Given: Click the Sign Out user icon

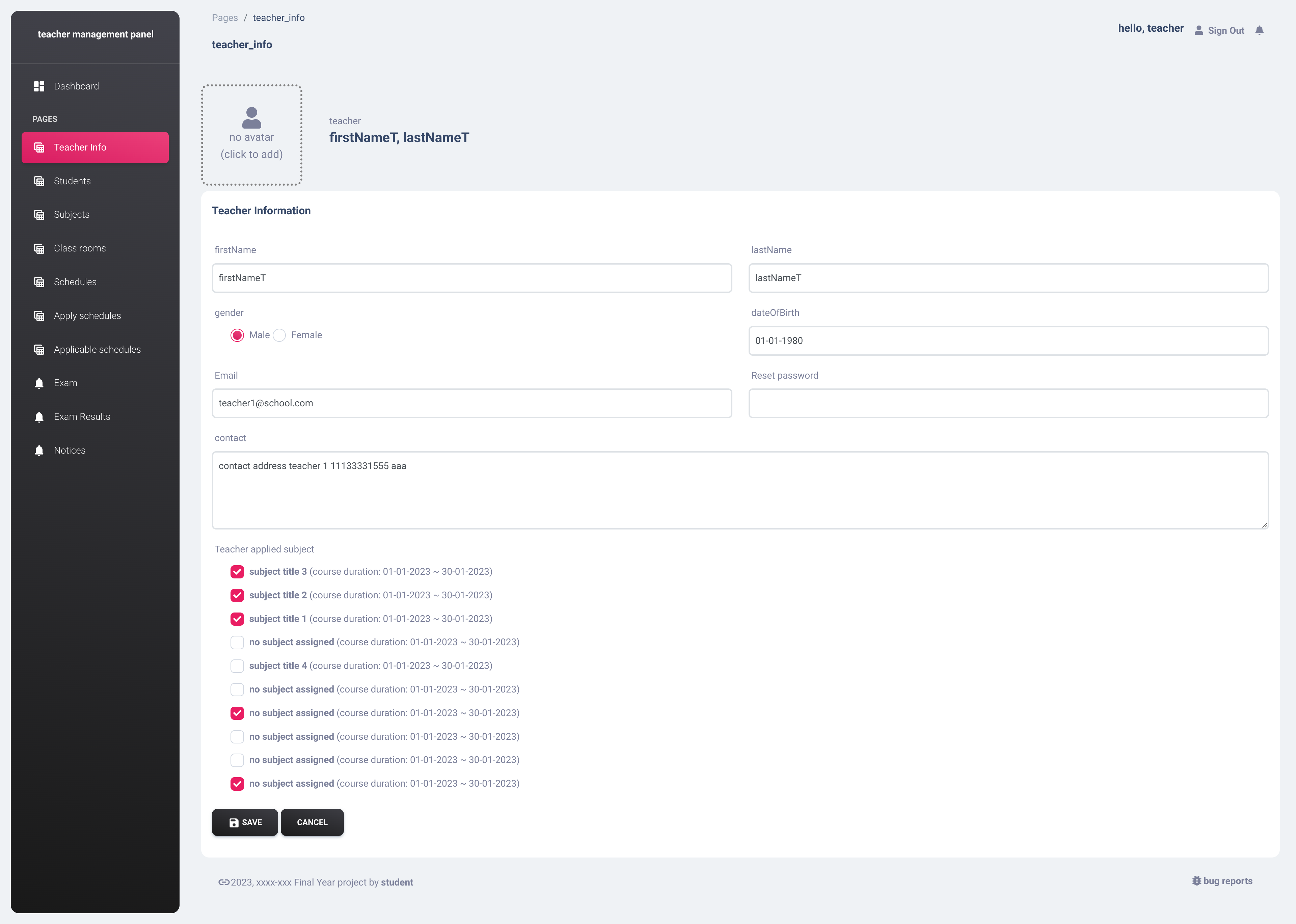Looking at the screenshot, I should pos(1199,30).
